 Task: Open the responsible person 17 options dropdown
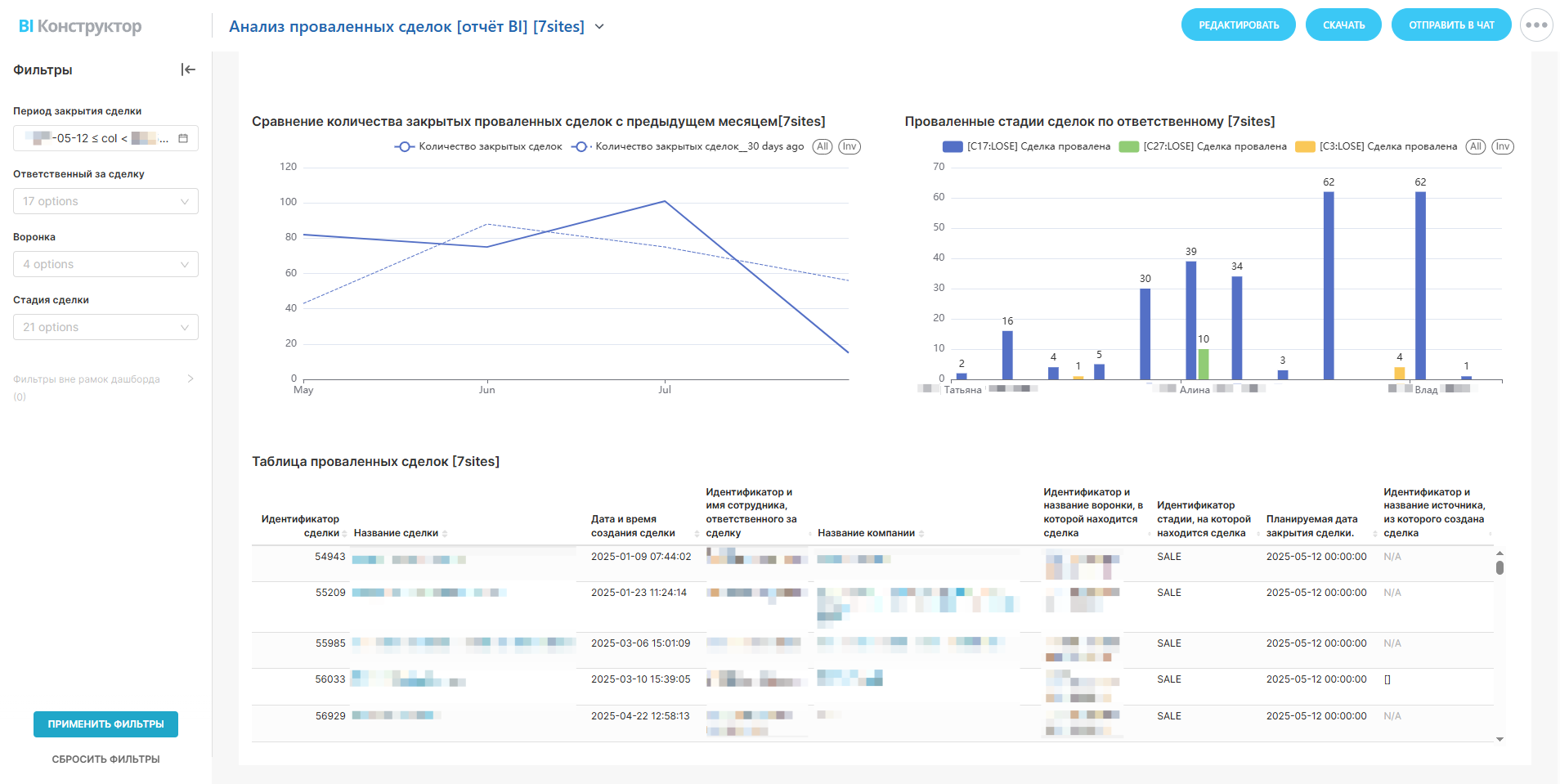click(105, 201)
